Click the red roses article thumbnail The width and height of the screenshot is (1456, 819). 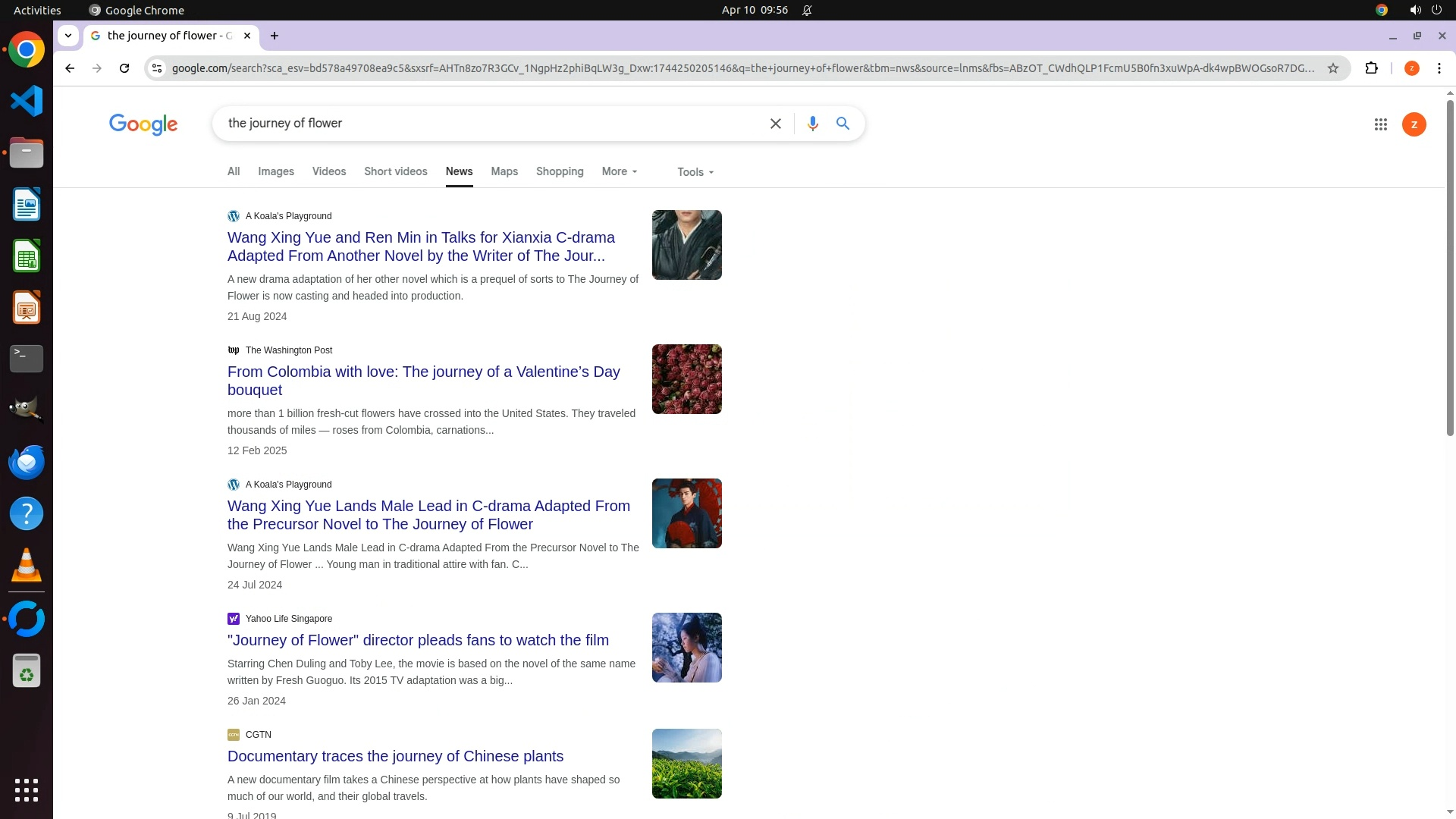pyautogui.click(x=686, y=379)
